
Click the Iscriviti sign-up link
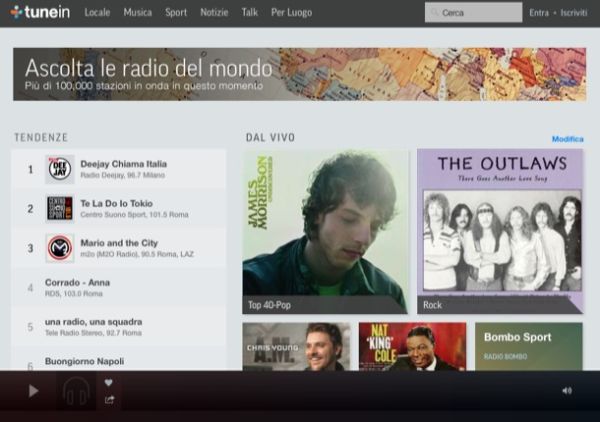coord(574,13)
